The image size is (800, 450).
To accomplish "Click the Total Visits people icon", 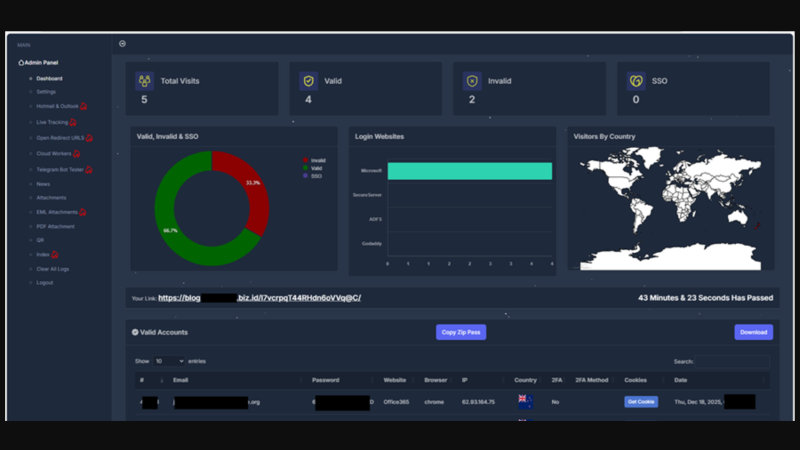I will pos(144,81).
